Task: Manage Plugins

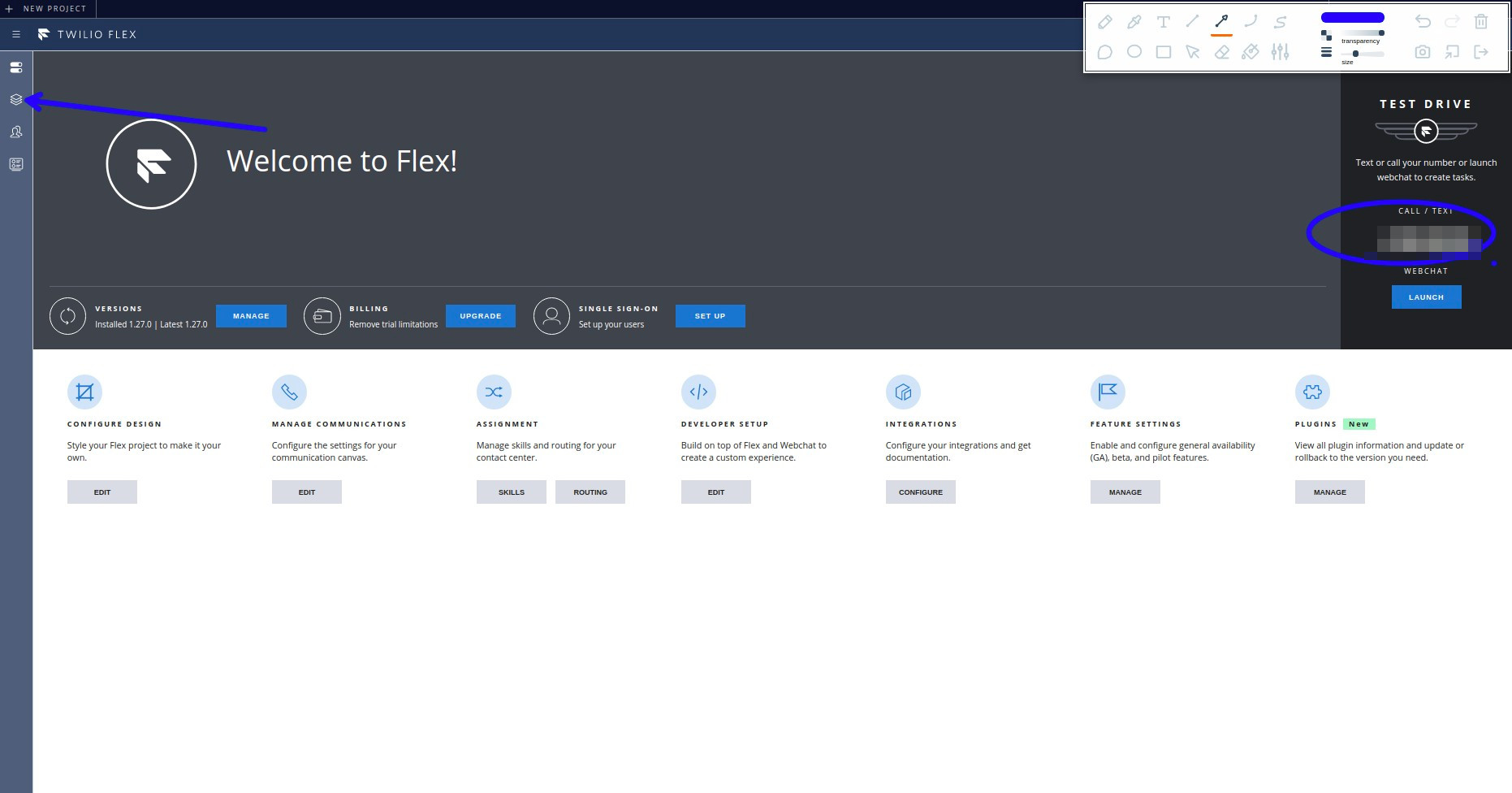Action: pos(1330,492)
